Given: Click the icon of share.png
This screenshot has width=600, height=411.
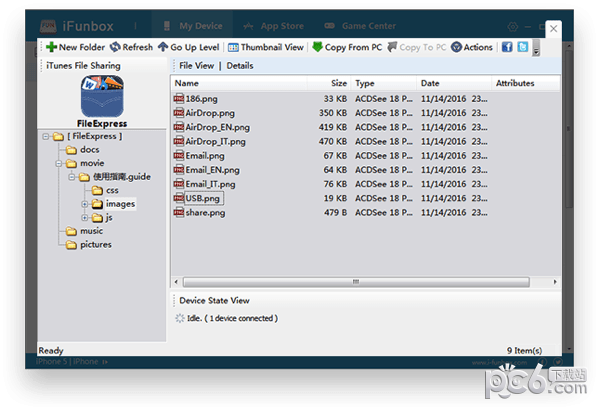Looking at the screenshot, I should [x=179, y=212].
